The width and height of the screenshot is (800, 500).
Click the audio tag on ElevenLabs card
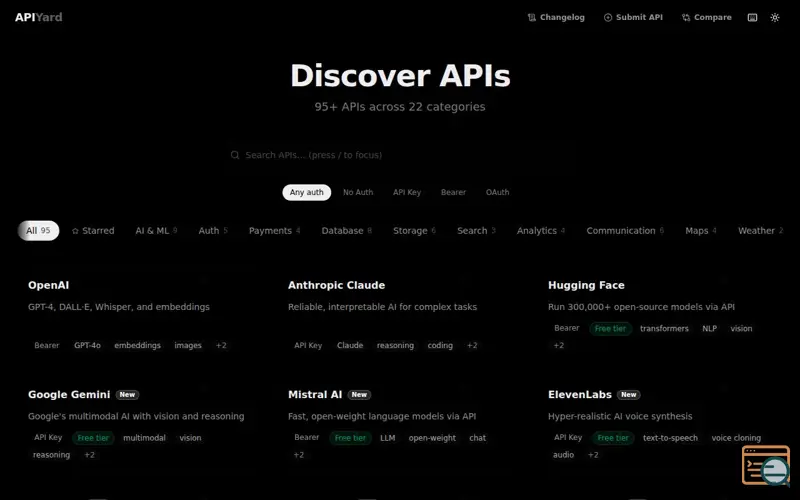(563, 455)
